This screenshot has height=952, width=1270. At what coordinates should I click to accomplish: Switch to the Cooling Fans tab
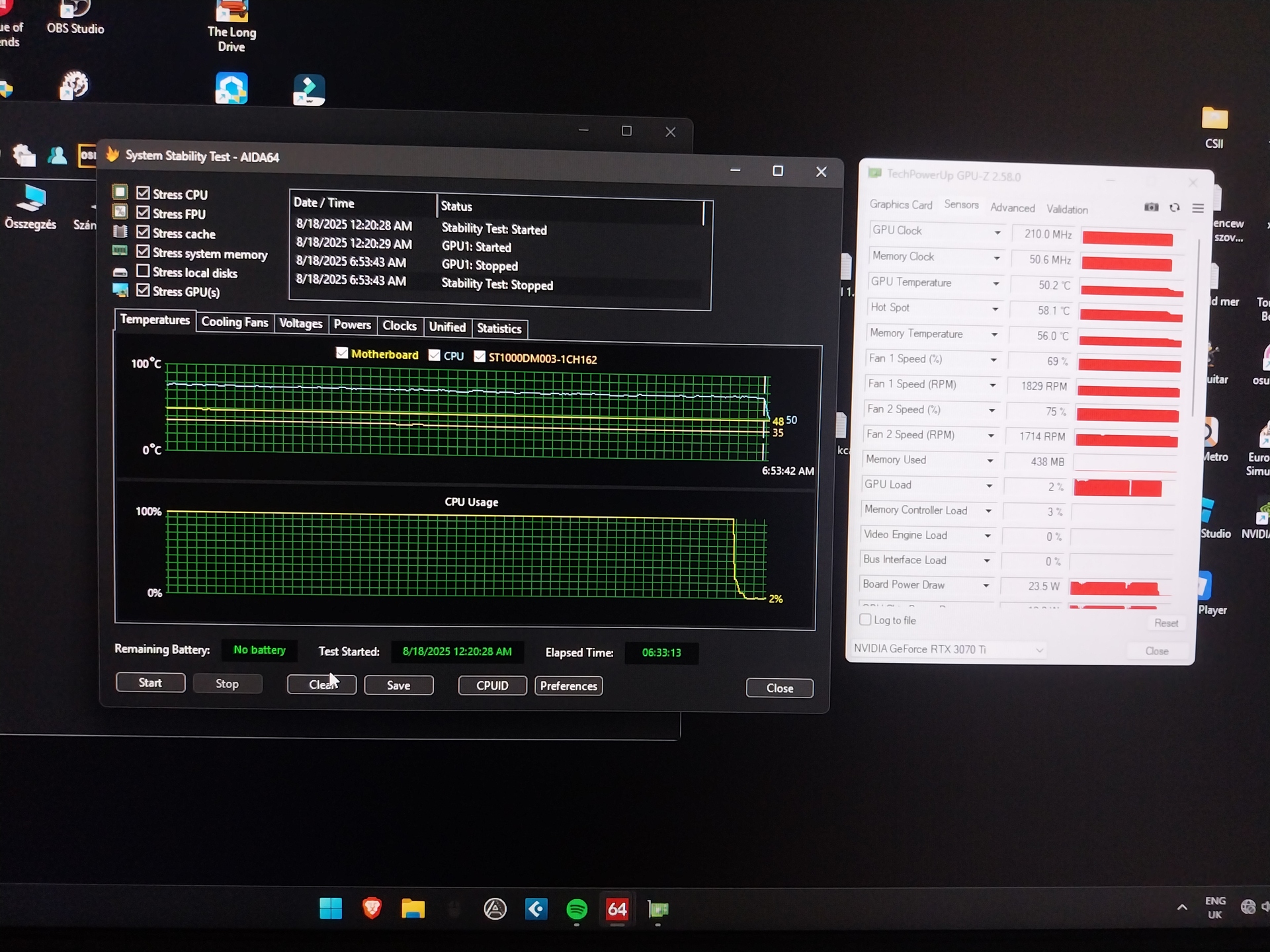[234, 322]
